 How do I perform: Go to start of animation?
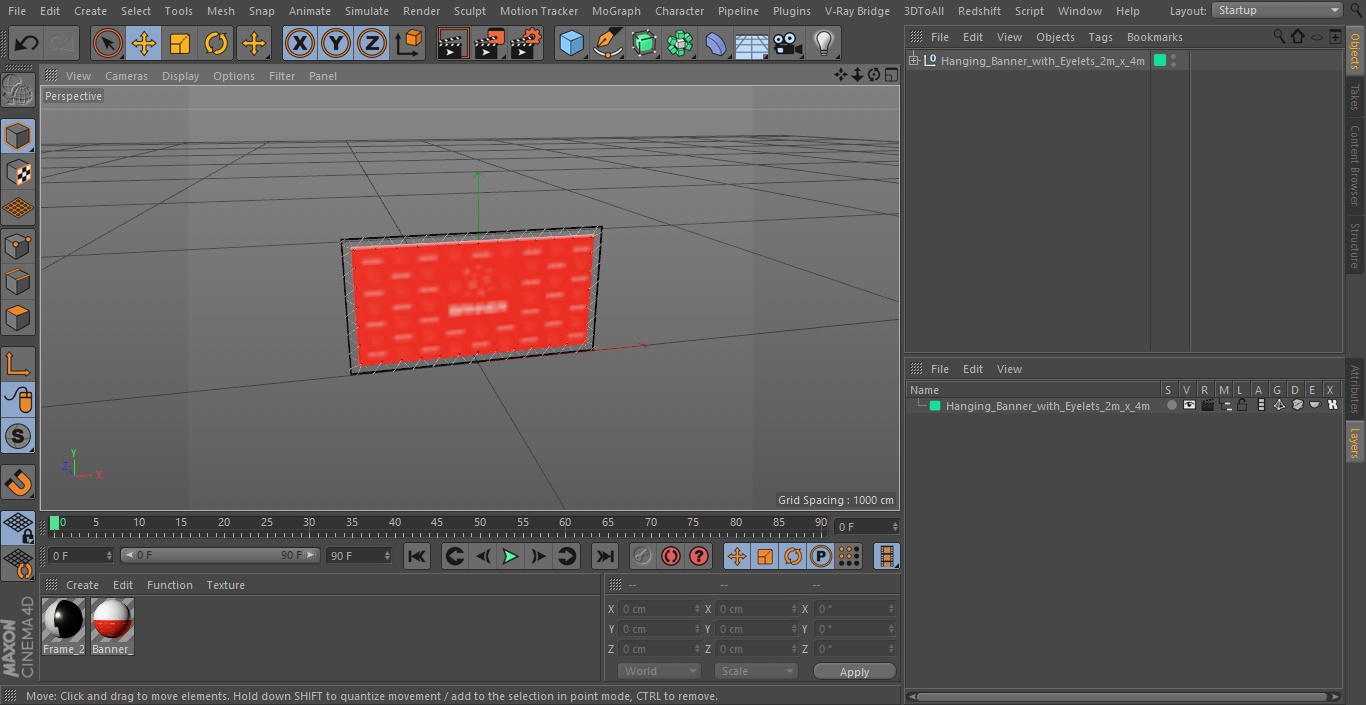click(x=417, y=556)
